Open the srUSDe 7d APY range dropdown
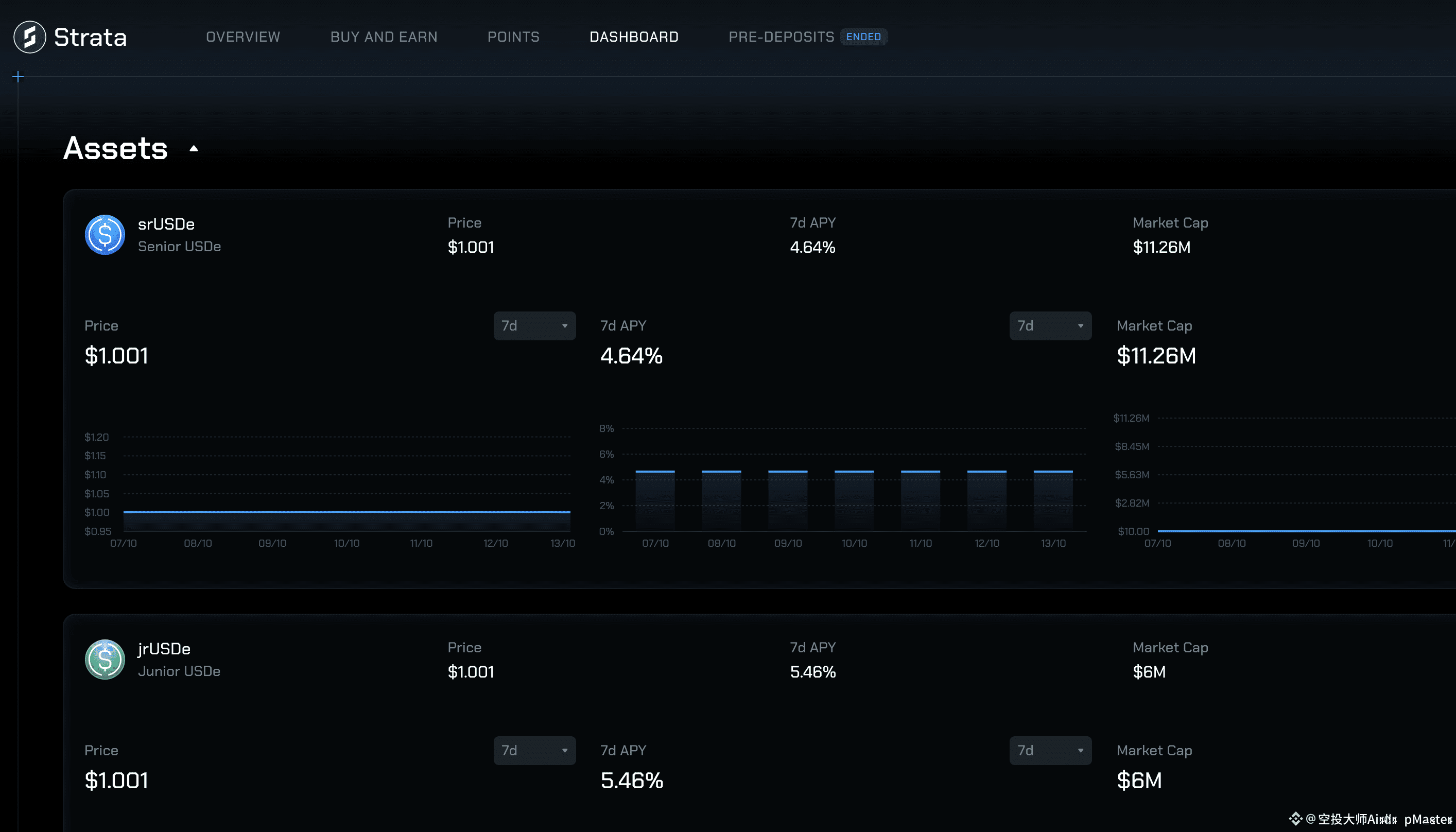This screenshot has height=832, width=1456. click(1050, 326)
